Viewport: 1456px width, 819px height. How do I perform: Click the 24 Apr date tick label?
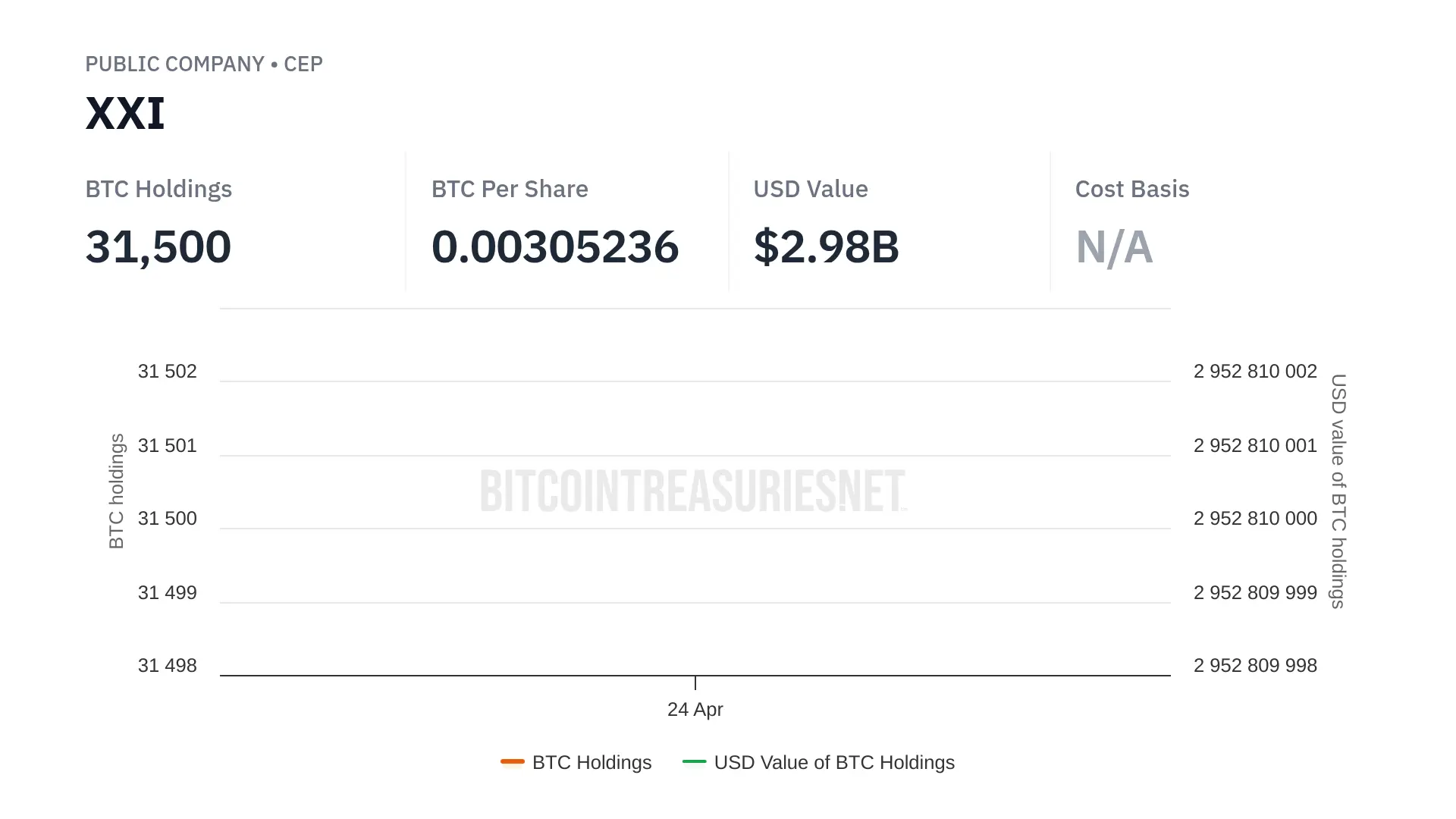coord(695,709)
